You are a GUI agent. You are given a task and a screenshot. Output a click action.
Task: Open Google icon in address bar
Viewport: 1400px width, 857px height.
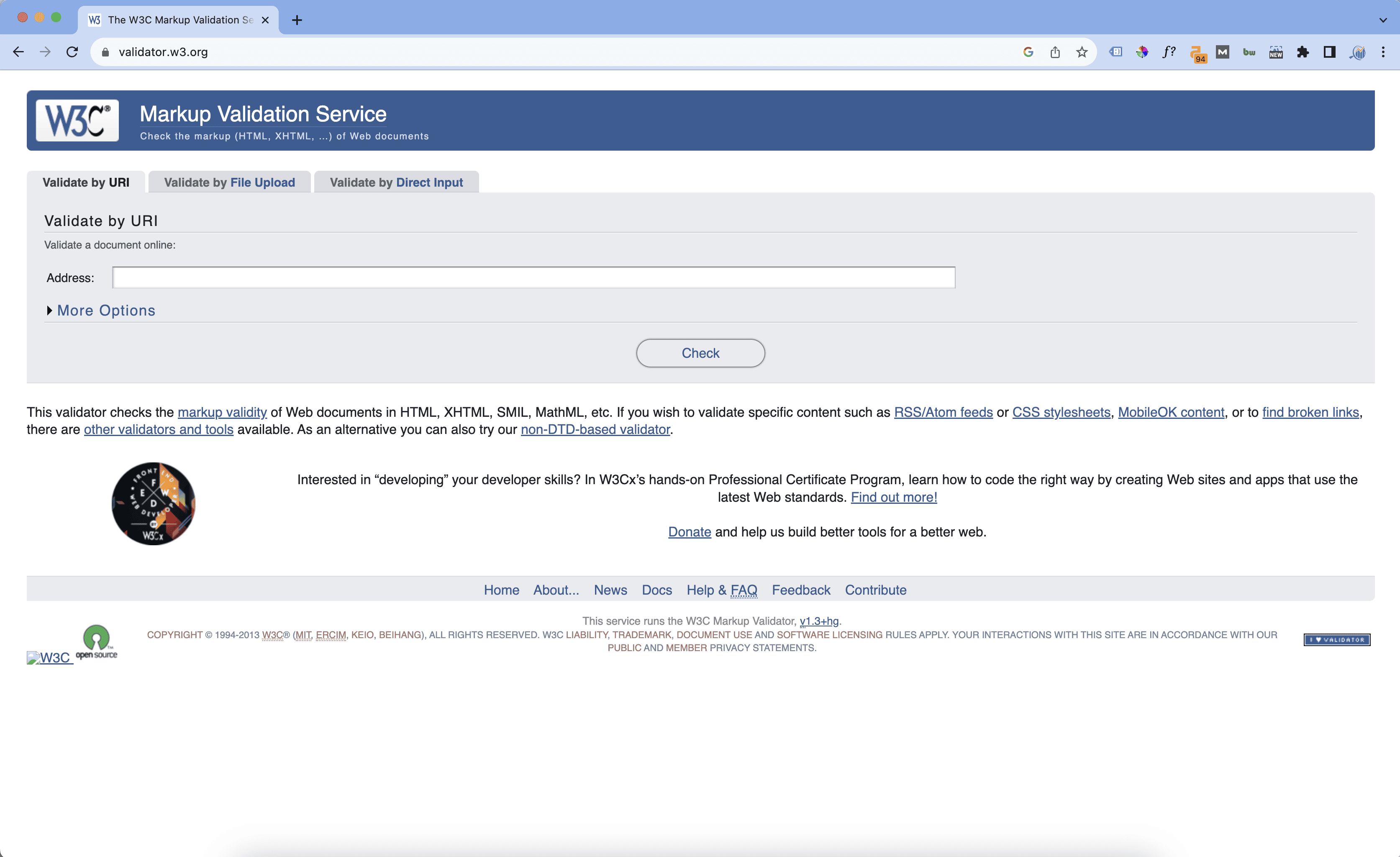(1028, 52)
